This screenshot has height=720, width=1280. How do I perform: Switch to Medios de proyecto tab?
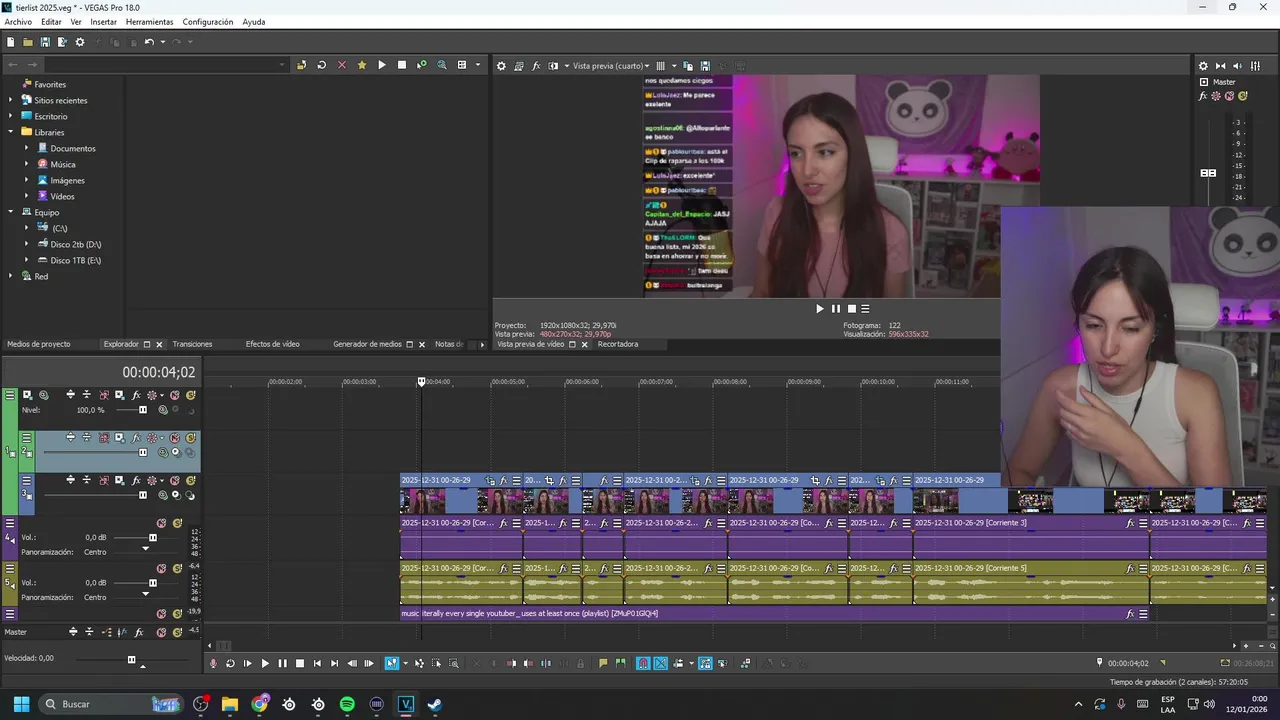click(39, 344)
